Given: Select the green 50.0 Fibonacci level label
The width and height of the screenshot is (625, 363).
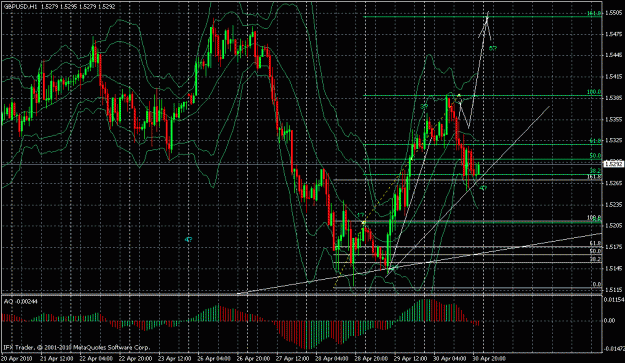Looking at the screenshot, I should pyautogui.click(x=596, y=156).
